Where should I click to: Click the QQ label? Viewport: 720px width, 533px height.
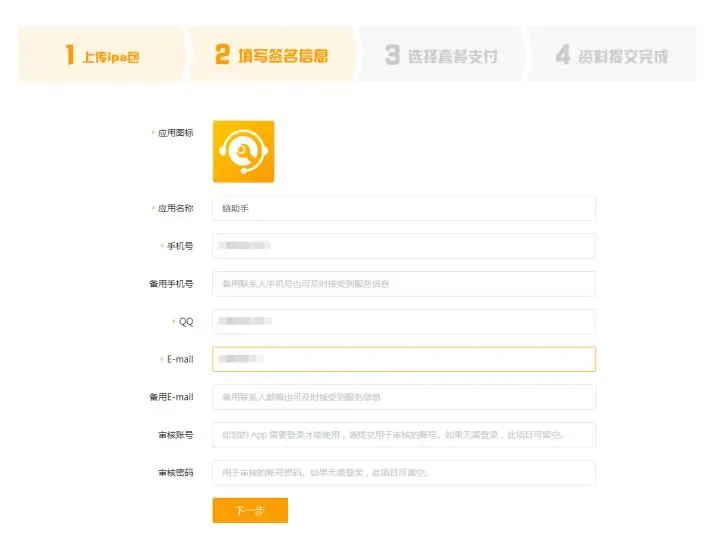[186, 321]
